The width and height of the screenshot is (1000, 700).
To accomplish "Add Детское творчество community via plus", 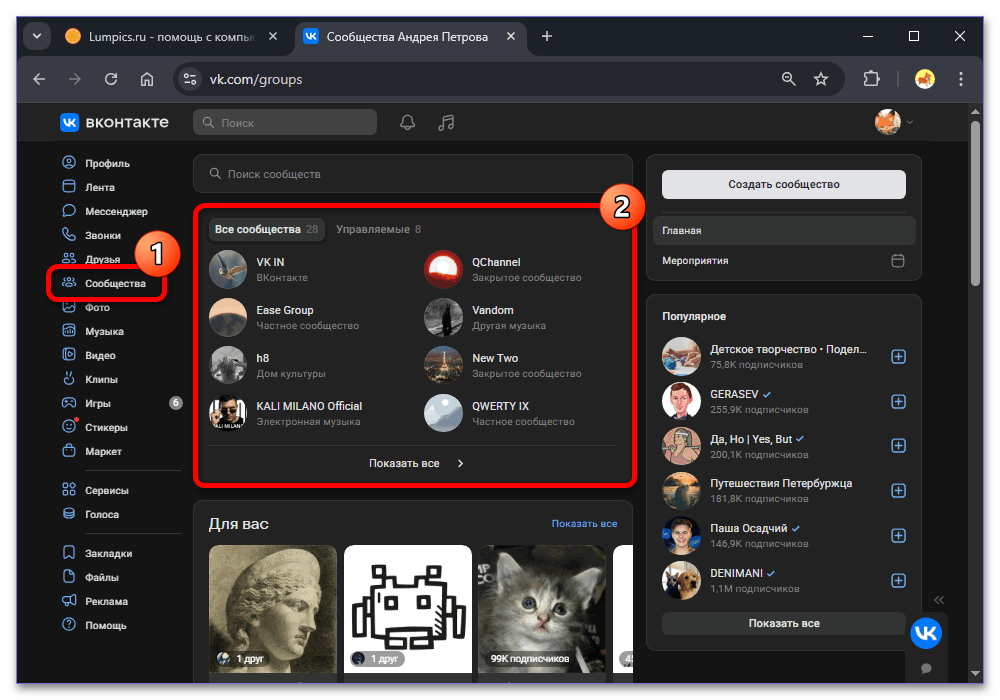I will 898,356.
